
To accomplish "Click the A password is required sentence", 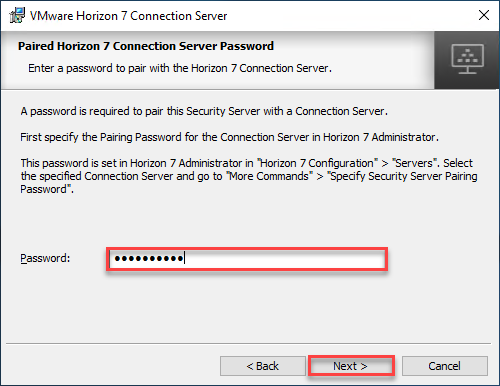I will point(204,111).
